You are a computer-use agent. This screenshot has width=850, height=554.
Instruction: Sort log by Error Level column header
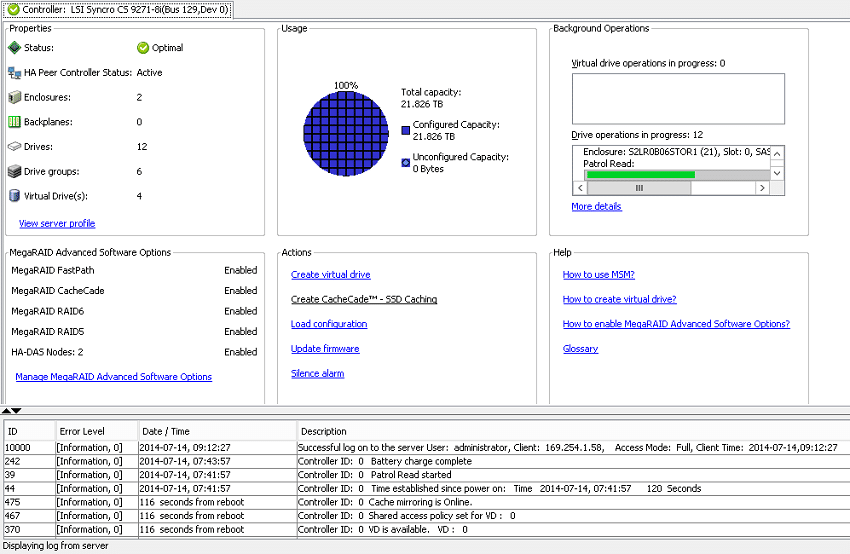tap(97, 431)
